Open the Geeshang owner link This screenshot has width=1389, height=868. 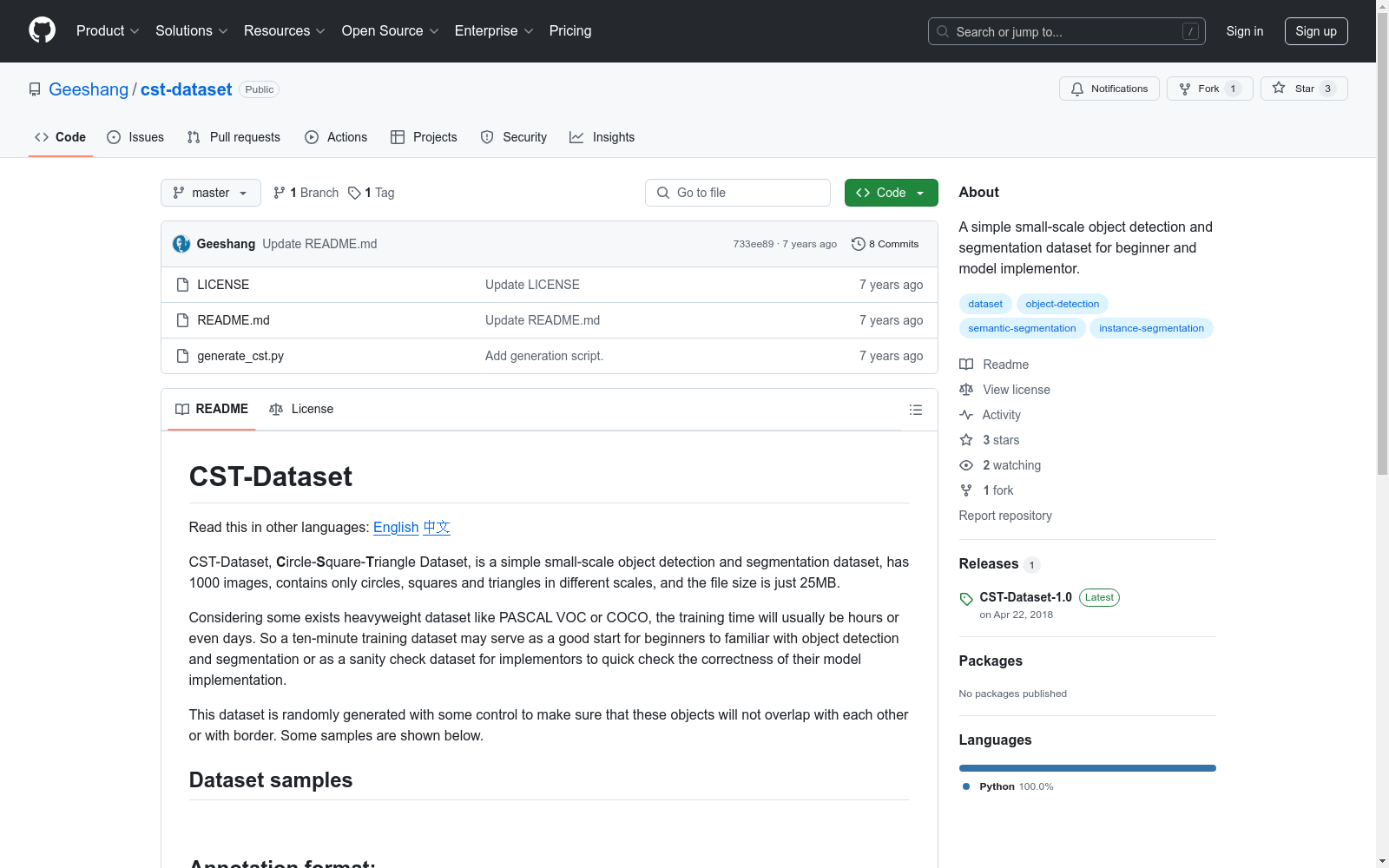click(x=89, y=89)
